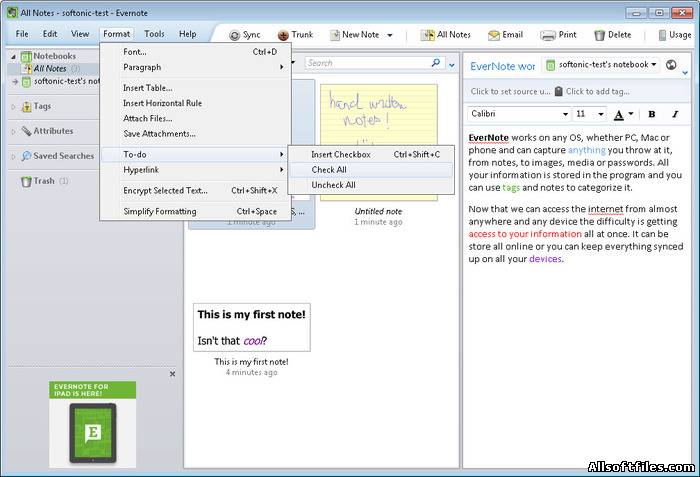
Task: Choose Insert Table... menu item
Action: (x=195, y=88)
